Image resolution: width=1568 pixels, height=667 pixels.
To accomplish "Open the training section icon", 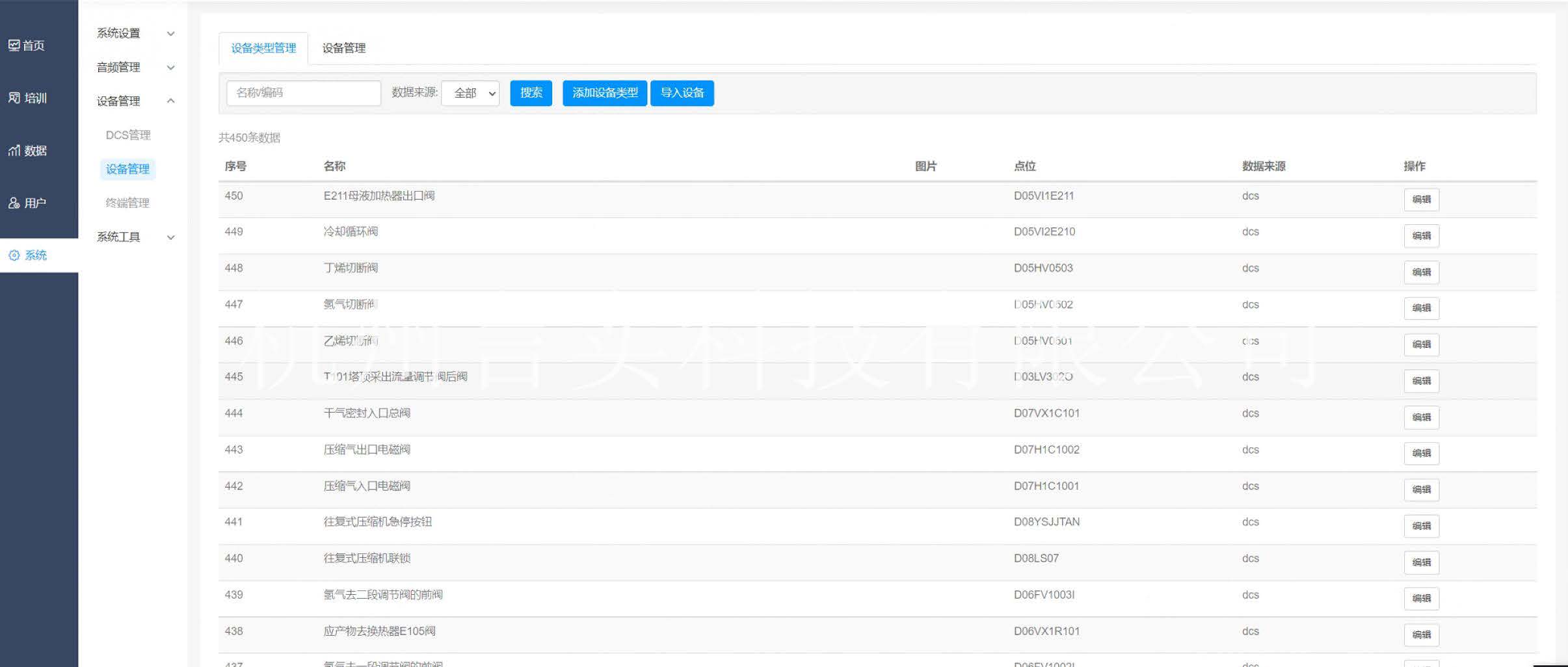I will click(x=14, y=98).
